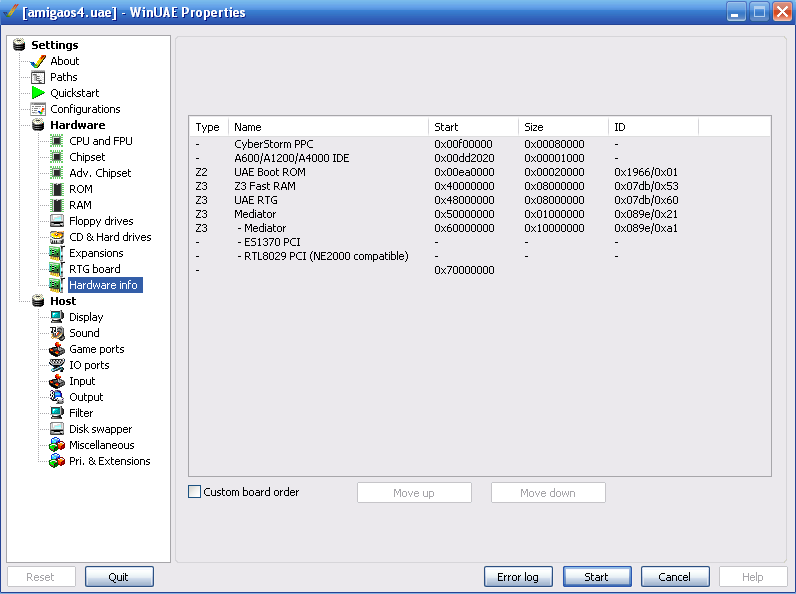Click the Floppy drives icon

[57, 221]
